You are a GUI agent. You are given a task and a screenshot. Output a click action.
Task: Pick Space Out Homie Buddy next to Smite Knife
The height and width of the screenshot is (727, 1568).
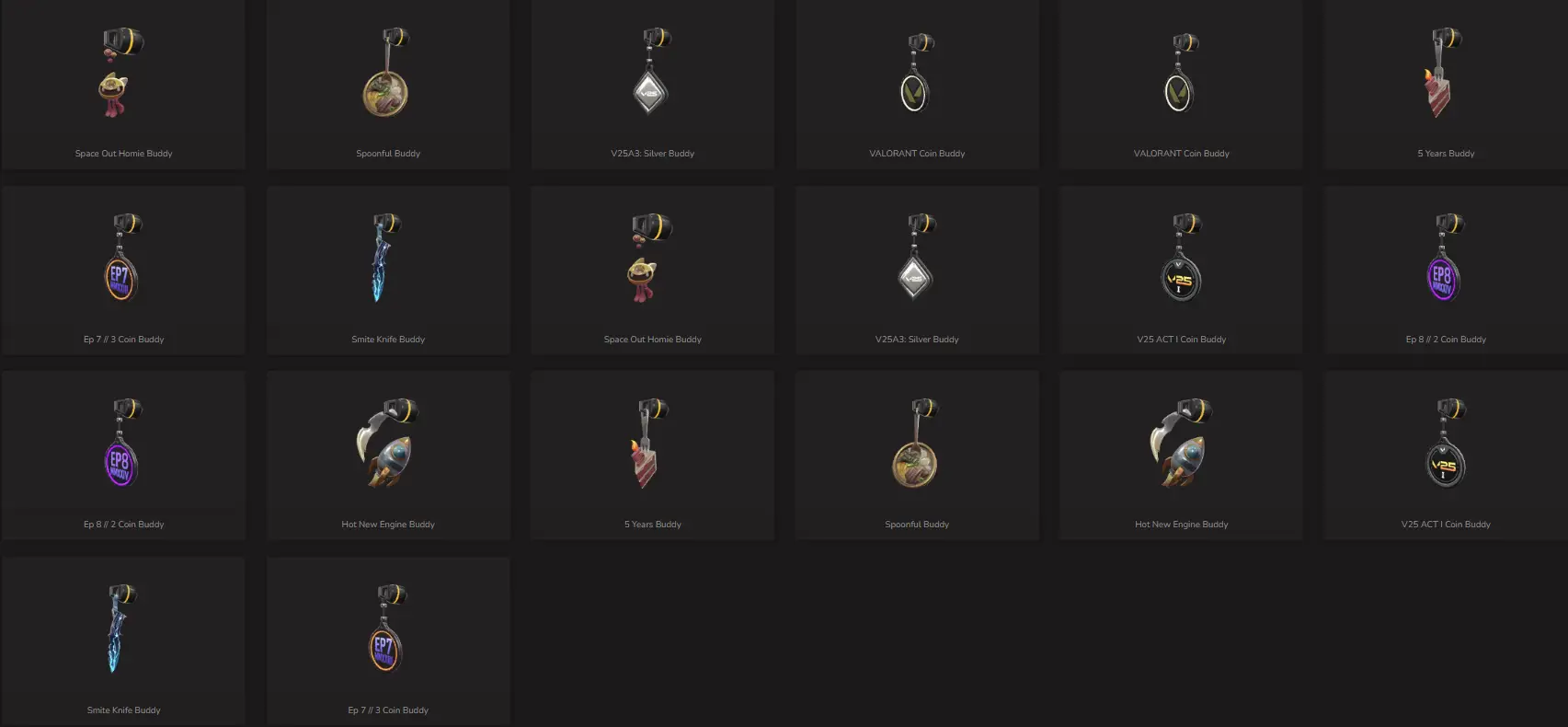652,271
